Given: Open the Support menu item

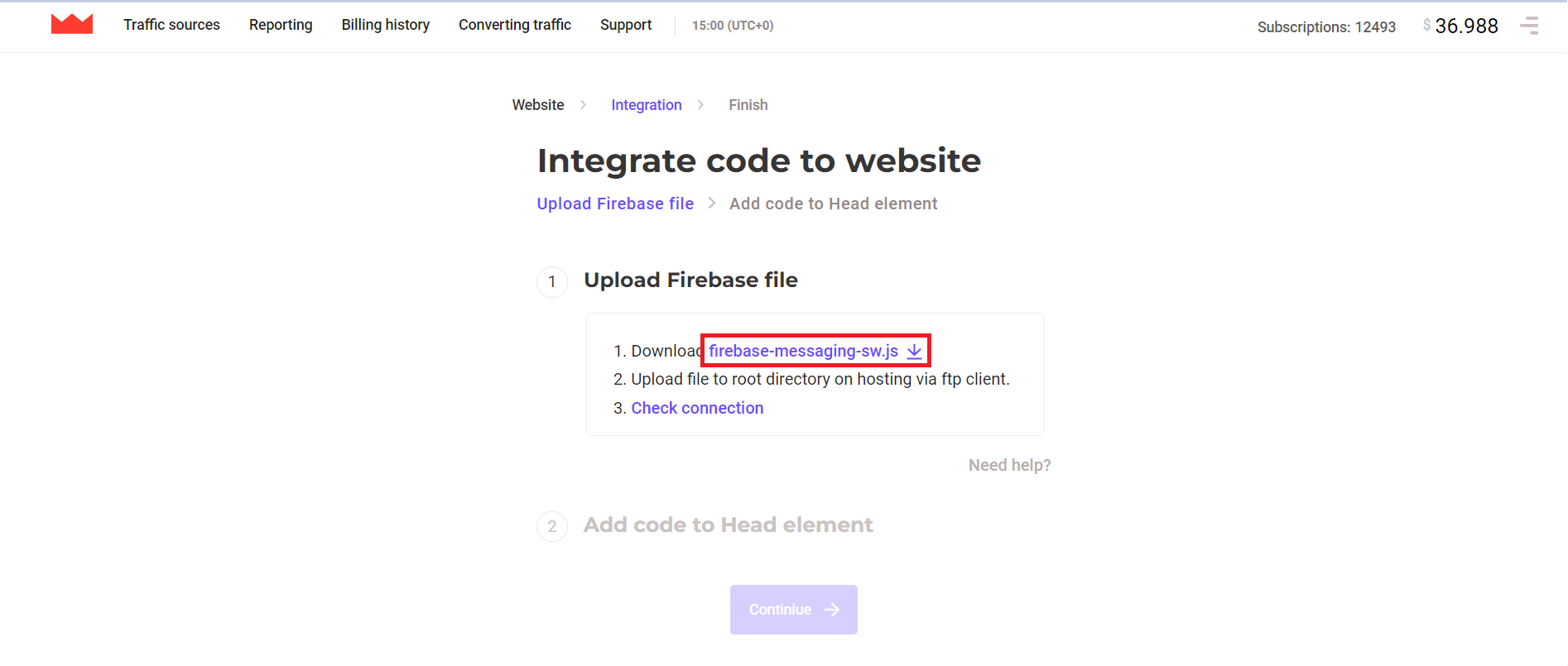Looking at the screenshot, I should tap(626, 25).
